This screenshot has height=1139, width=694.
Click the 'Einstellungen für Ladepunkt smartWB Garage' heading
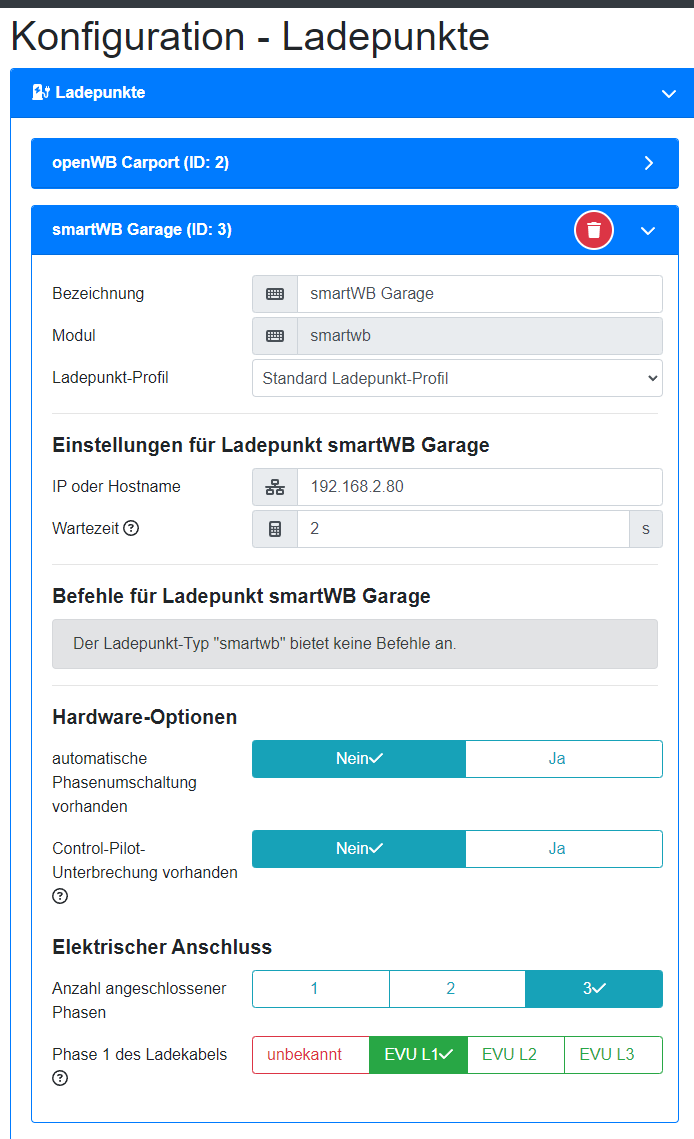(270, 445)
